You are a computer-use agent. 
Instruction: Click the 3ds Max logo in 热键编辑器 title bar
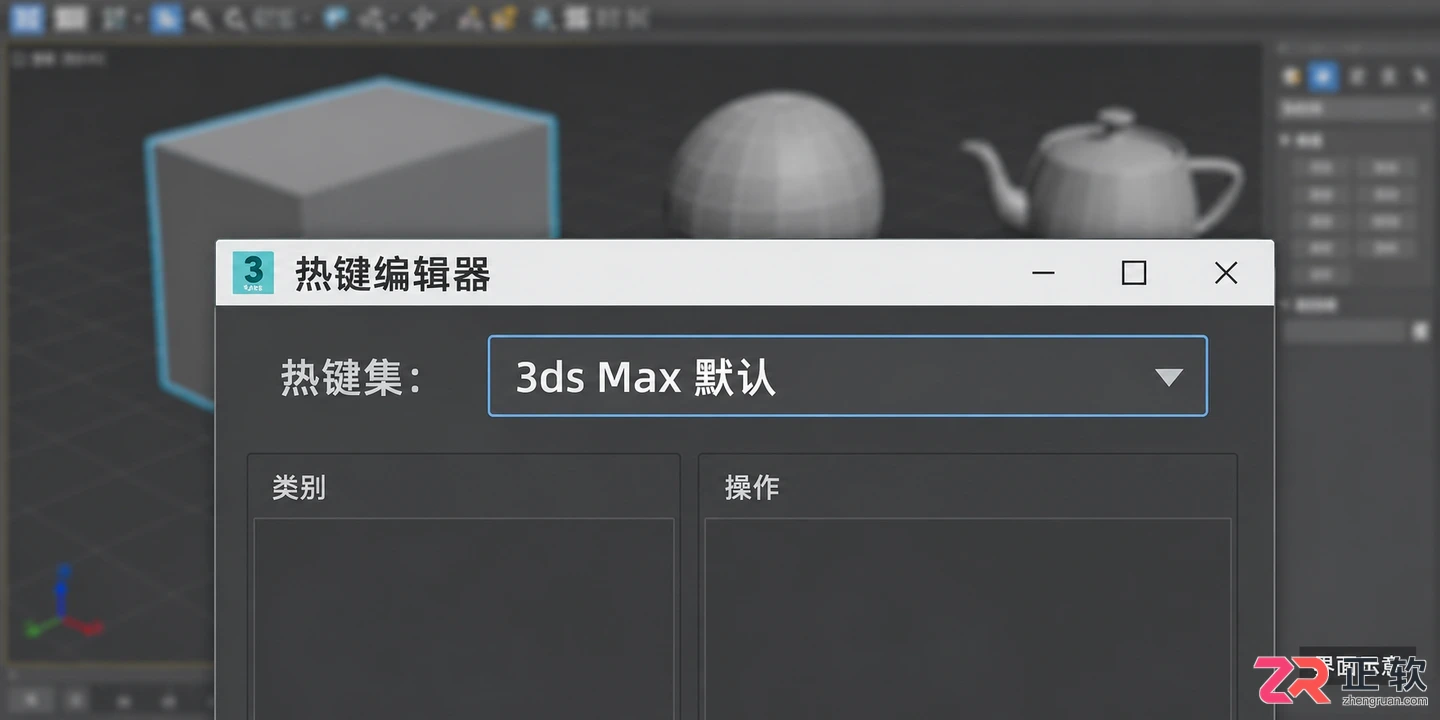(x=253, y=273)
